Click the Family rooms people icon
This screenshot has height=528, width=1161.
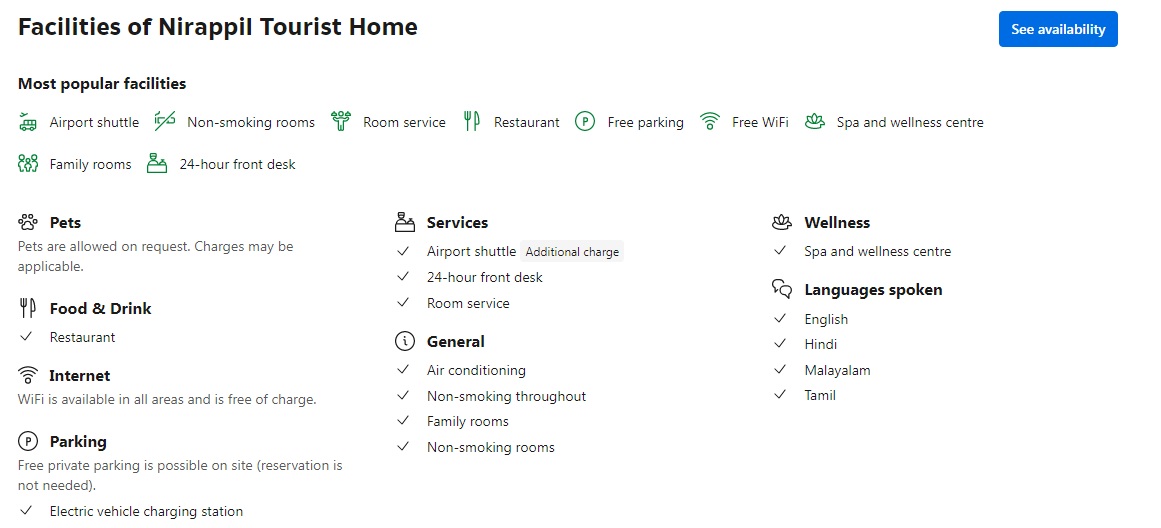click(x=28, y=164)
